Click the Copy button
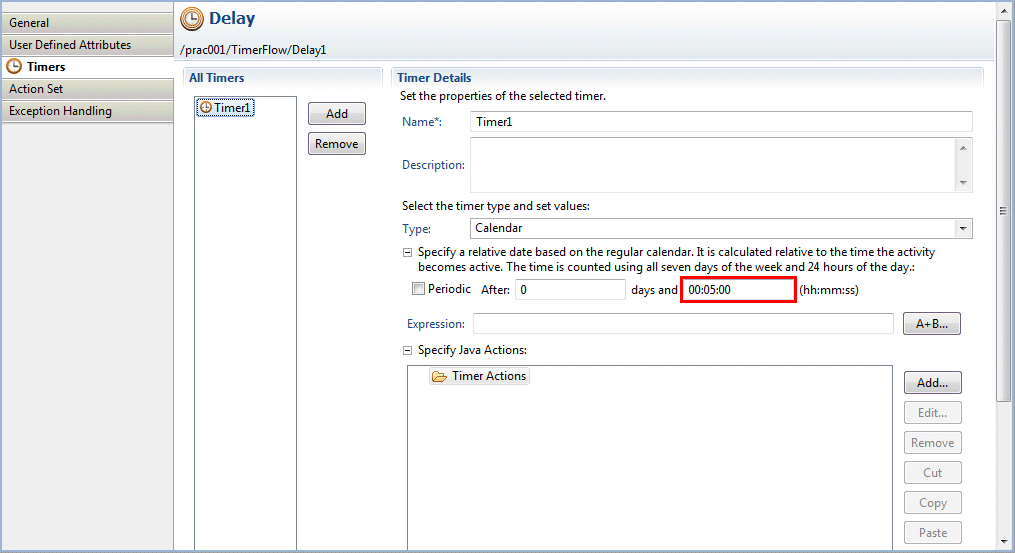This screenshot has height=553, width=1015. click(x=932, y=503)
